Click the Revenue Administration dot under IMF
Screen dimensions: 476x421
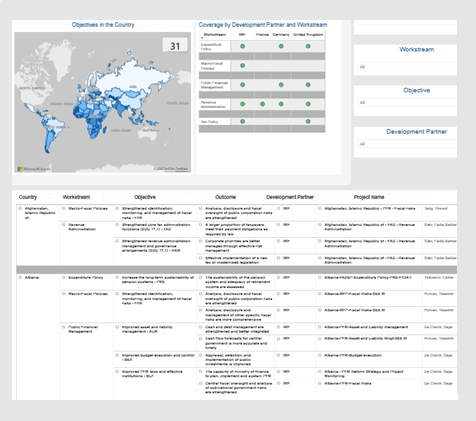[242, 104]
